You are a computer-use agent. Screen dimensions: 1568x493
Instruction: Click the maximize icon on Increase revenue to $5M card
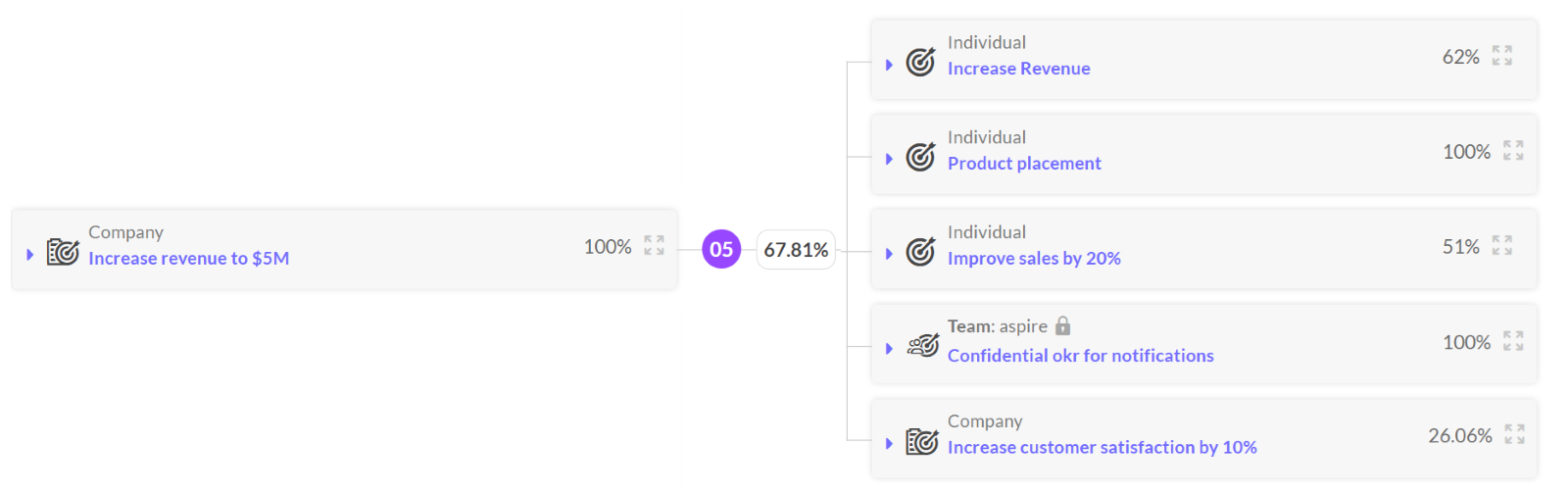coord(654,246)
